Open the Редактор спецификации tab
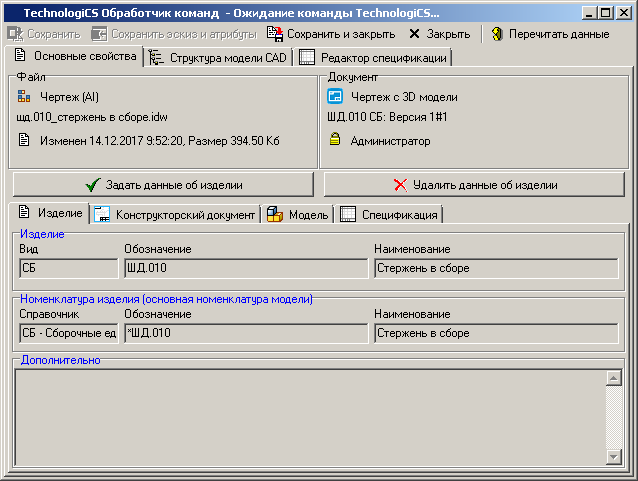Viewport: 638px width, 481px height. (x=373, y=58)
